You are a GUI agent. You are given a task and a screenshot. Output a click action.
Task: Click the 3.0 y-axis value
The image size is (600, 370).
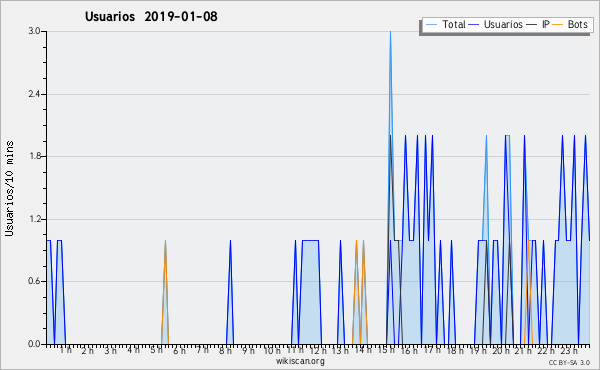pyautogui.click(x=34, y=31)
